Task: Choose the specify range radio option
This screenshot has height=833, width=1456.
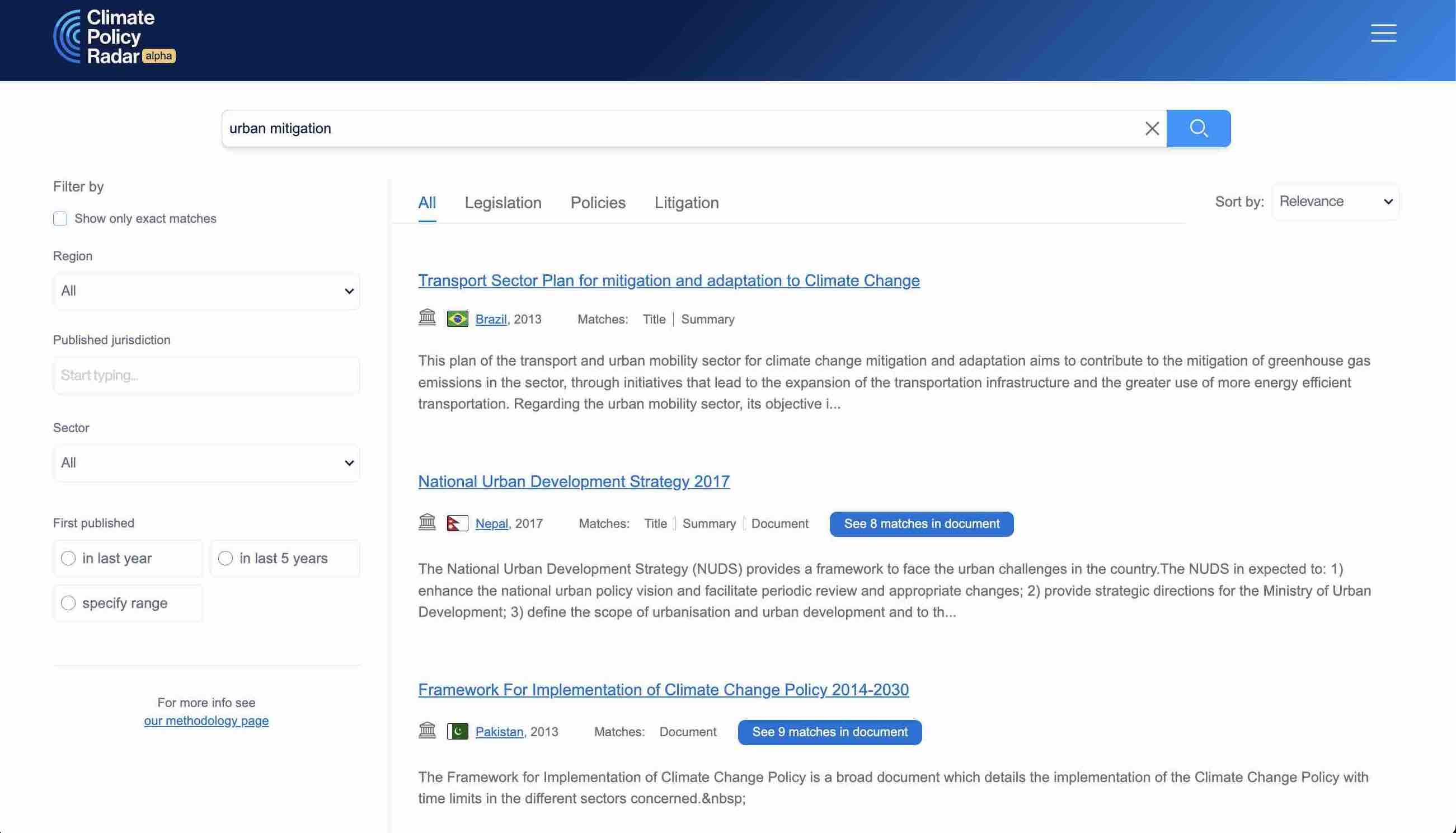Action: click(68, 603)
